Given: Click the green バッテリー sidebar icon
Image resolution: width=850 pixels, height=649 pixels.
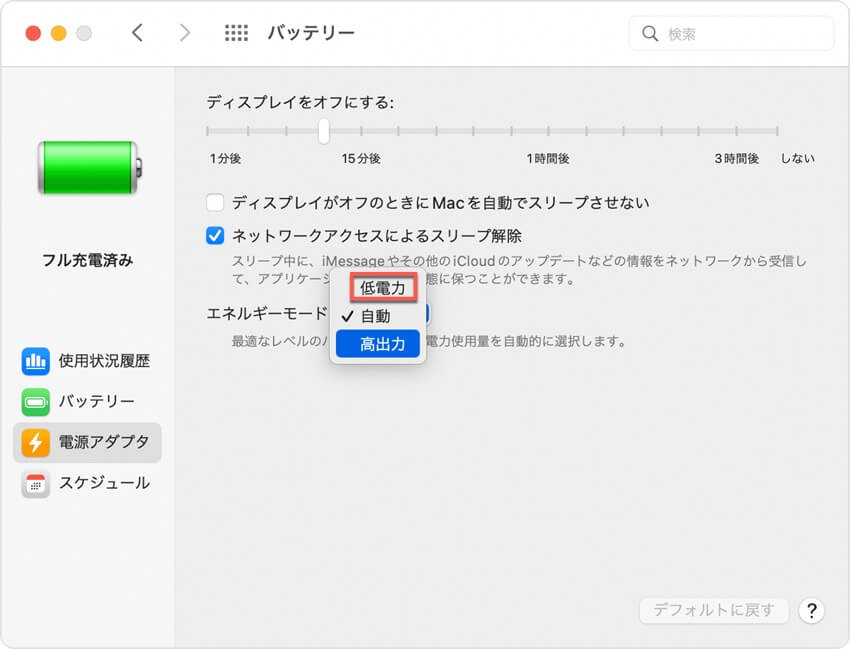Looking at the screenshot, I should click(36, 402).
